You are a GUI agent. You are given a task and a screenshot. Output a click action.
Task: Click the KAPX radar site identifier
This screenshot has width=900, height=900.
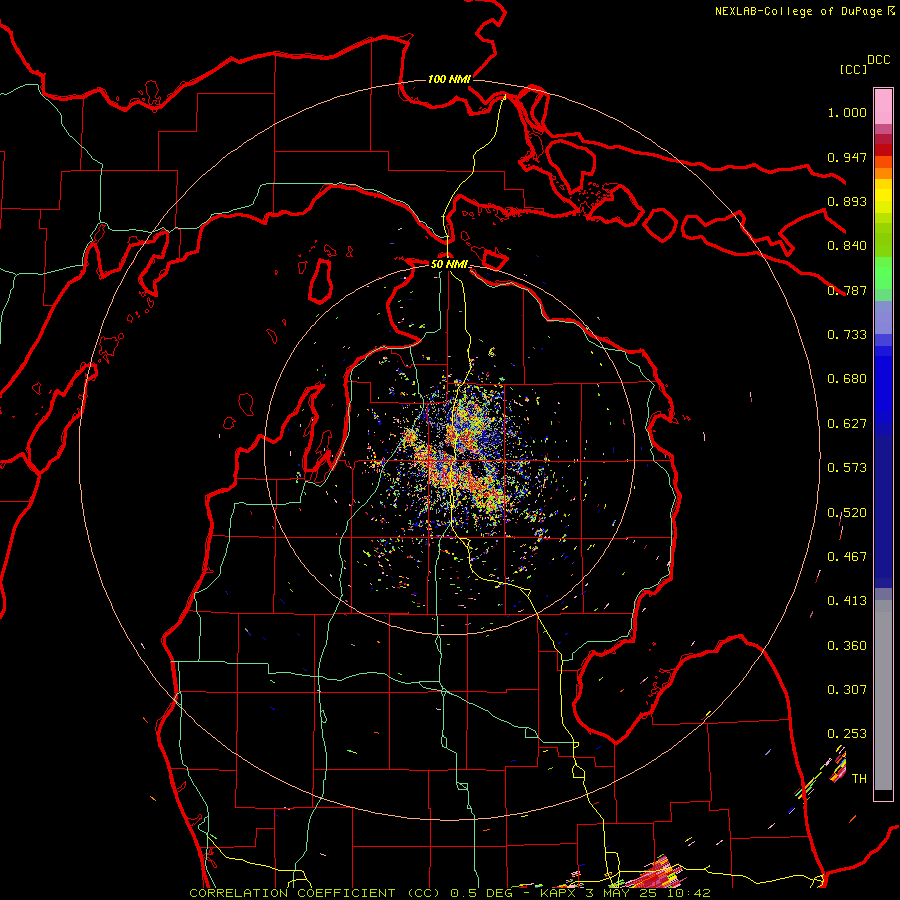pyautogui.click(x=560, y=893)
